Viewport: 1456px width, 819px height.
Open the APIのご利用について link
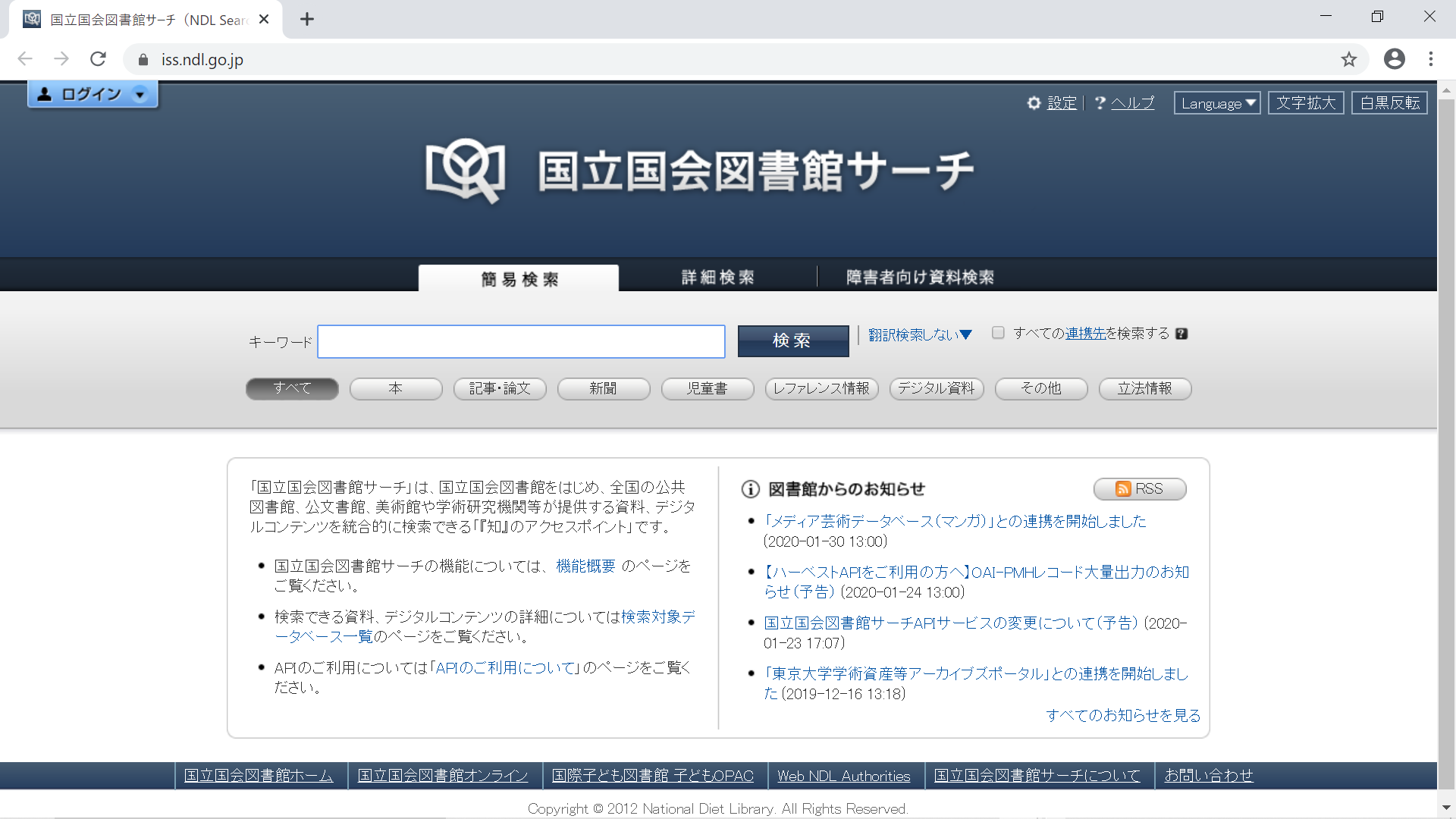click(x=506, y=667)
